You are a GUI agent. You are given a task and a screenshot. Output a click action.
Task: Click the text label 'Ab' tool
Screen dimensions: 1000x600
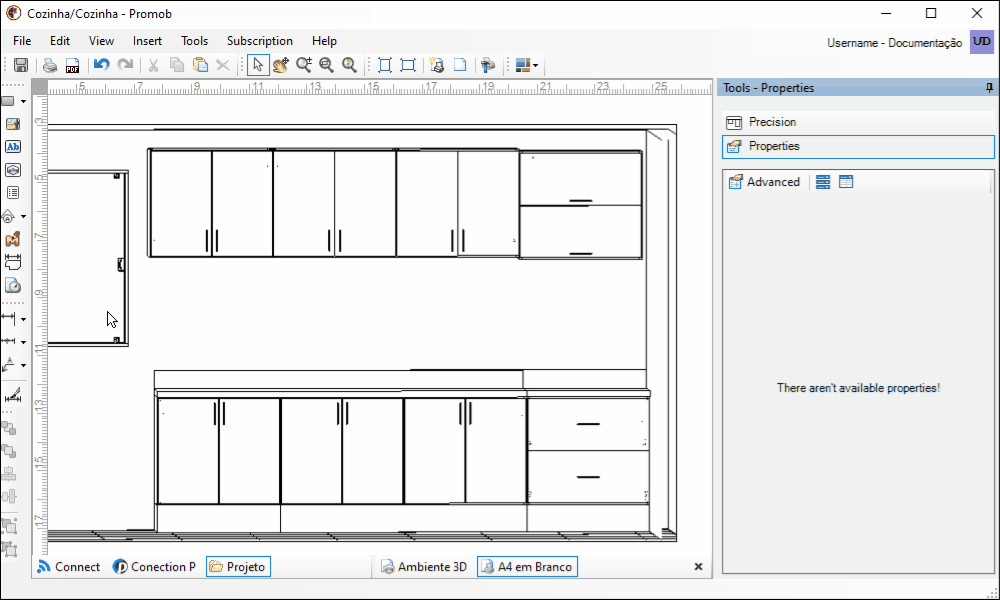[13, 146]
